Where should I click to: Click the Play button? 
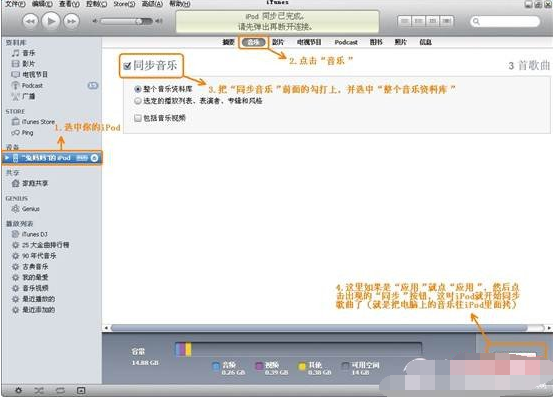pos(51,21)
